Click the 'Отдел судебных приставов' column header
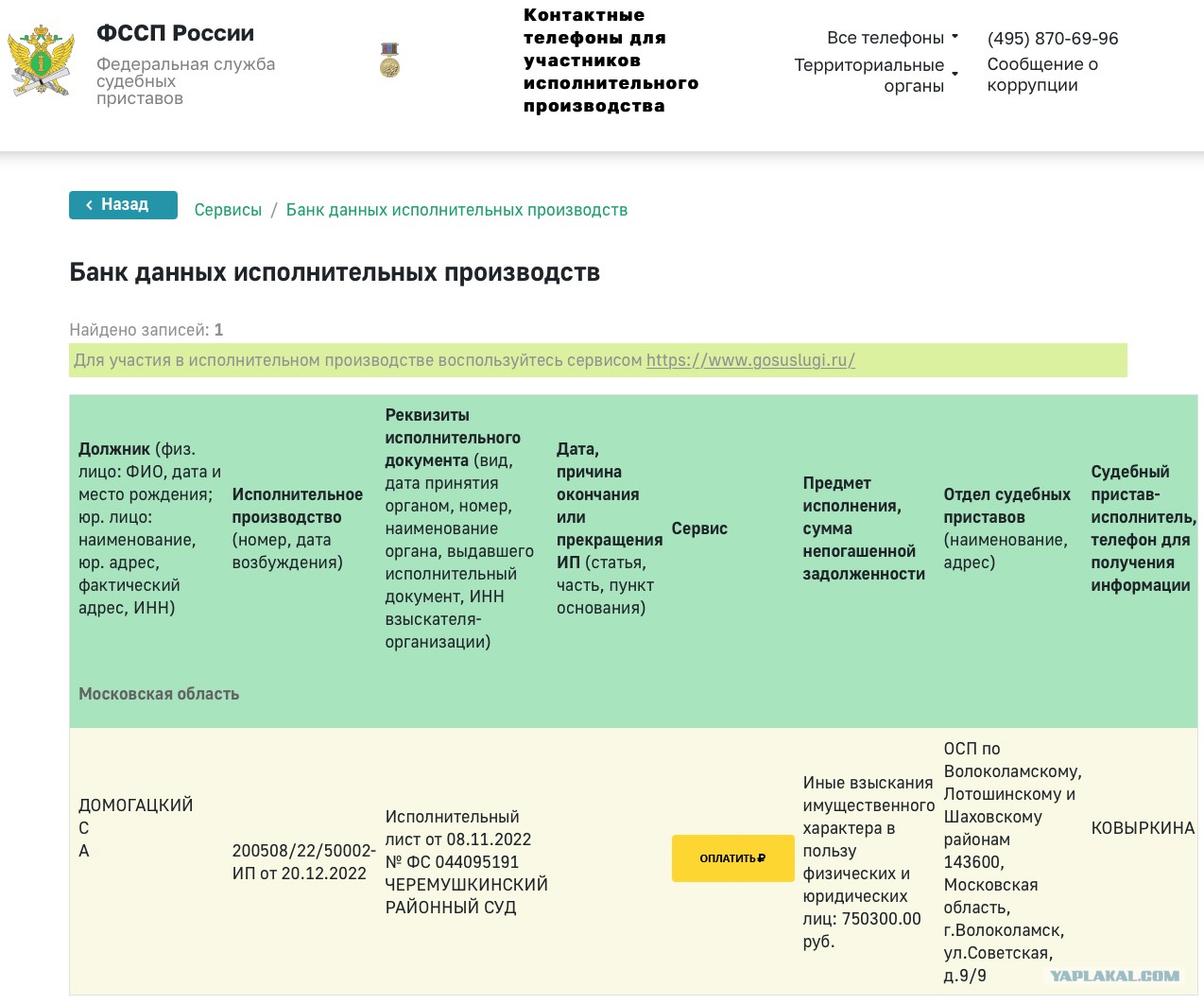The width and height of the screenshot is (1204, 1004). pyautogui.click(x=1007, y=528)
